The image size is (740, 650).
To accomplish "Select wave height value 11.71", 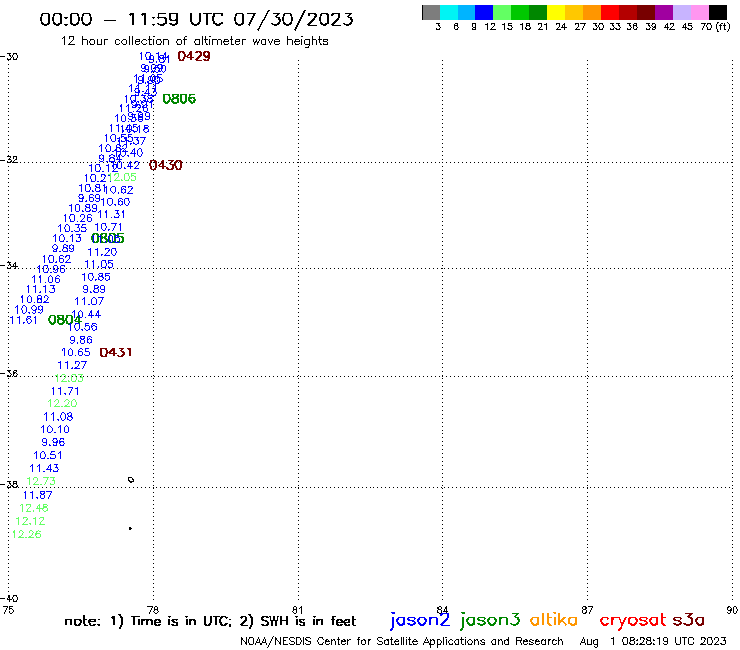I will point(65,391).
